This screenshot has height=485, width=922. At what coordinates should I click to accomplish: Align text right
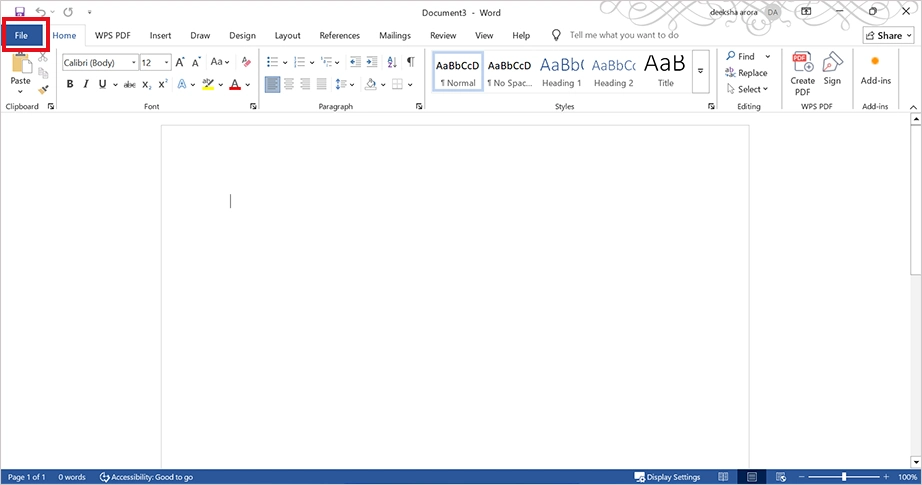click(x=305, y=84)
